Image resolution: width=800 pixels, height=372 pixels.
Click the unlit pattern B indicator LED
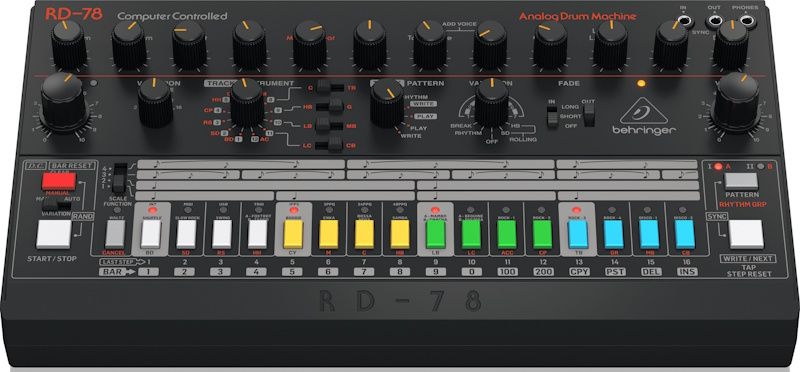coord(761,166)
